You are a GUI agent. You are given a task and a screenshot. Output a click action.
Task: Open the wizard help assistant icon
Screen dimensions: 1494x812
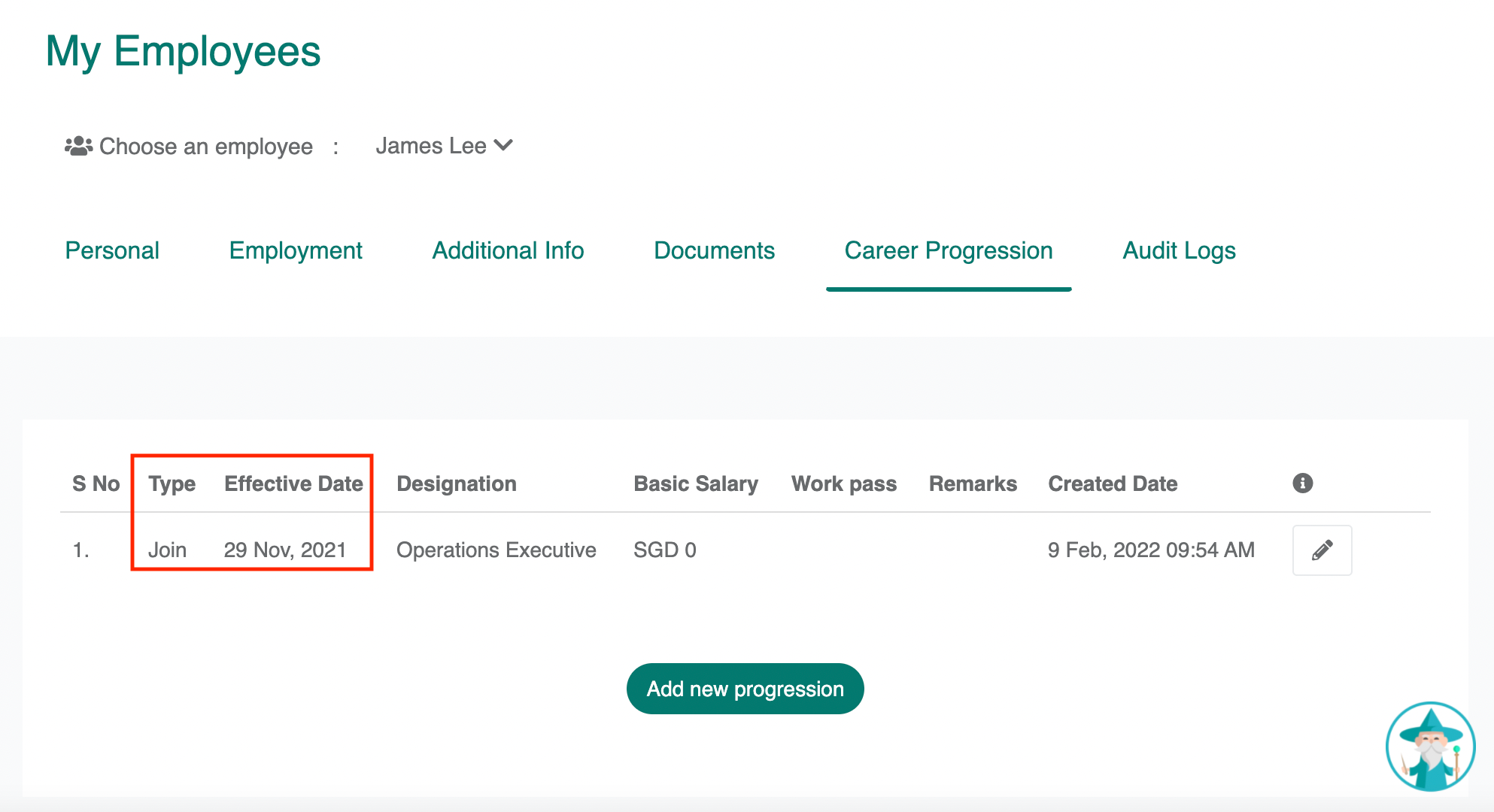tap(1430, 747)
